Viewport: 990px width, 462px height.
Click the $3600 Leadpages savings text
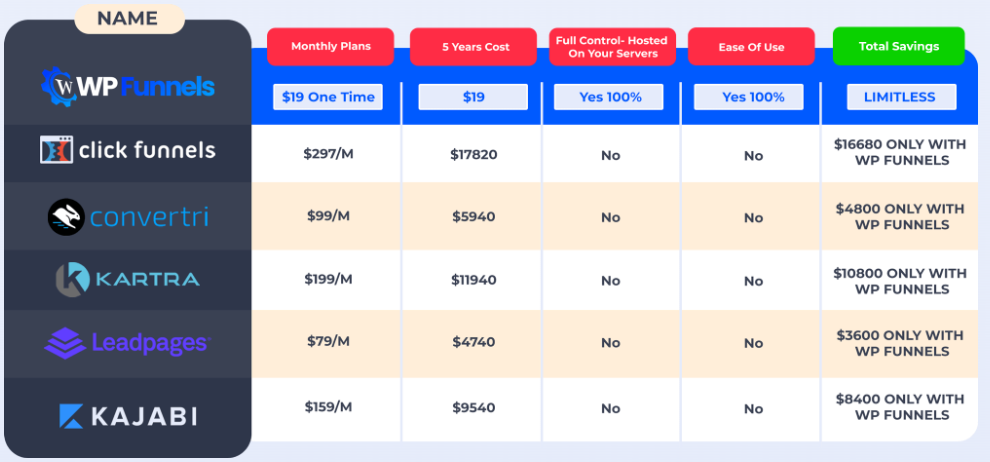[x=900, y=343]
